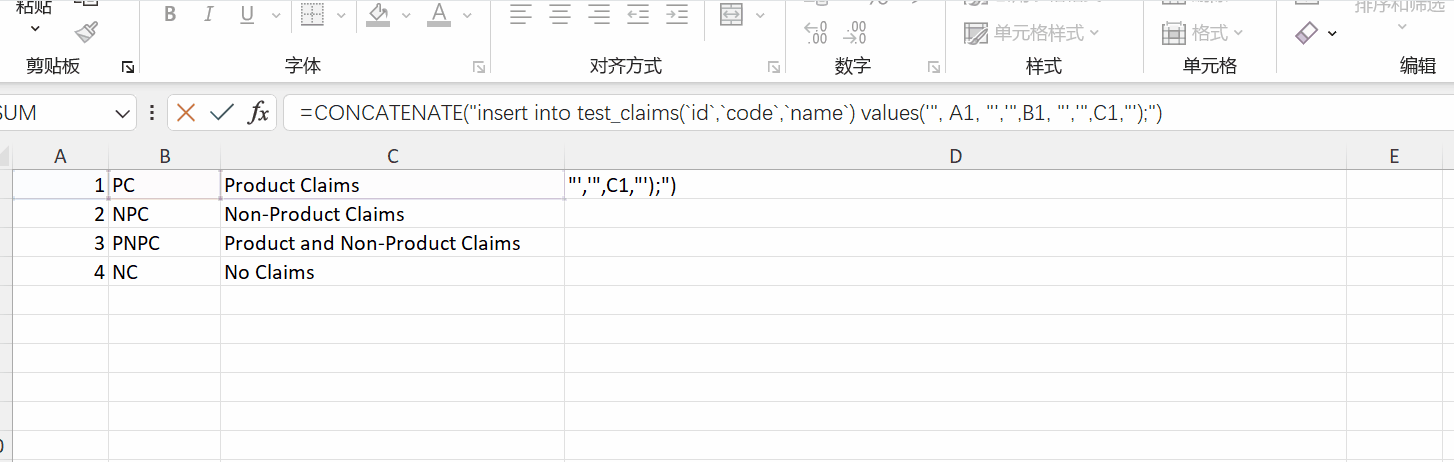Click the fill color paint bucket

tap(378, 14)
